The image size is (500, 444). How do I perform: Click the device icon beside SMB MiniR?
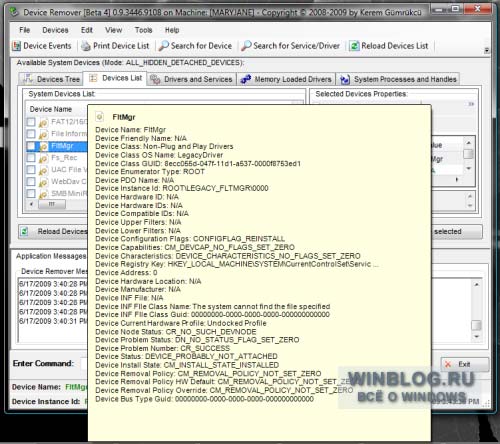(43, 194)
